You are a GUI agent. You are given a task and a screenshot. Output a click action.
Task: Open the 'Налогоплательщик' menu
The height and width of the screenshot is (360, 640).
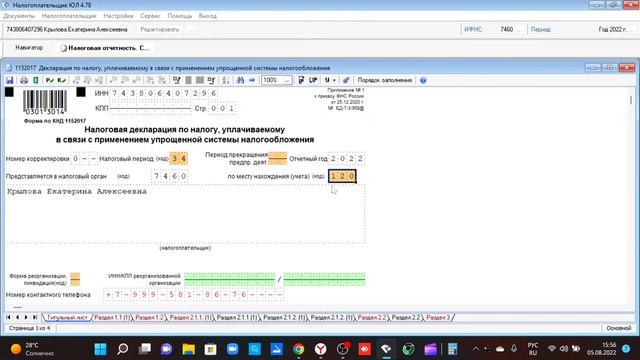(69, 16)
